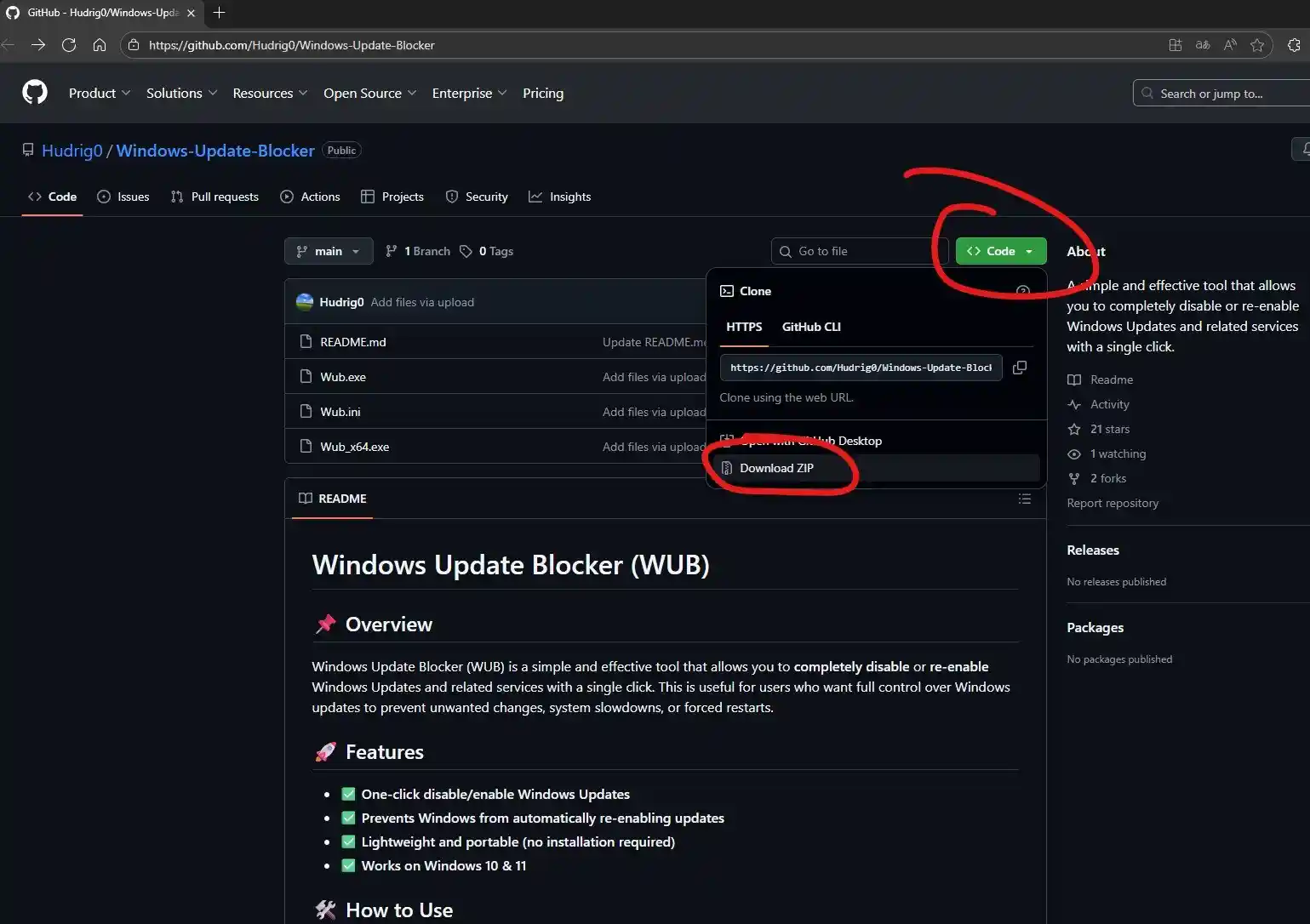This screenshot has height=924, width=1310.
Task: Select the star icon next to 21 stars
Action: click(x=1075, y=429)
